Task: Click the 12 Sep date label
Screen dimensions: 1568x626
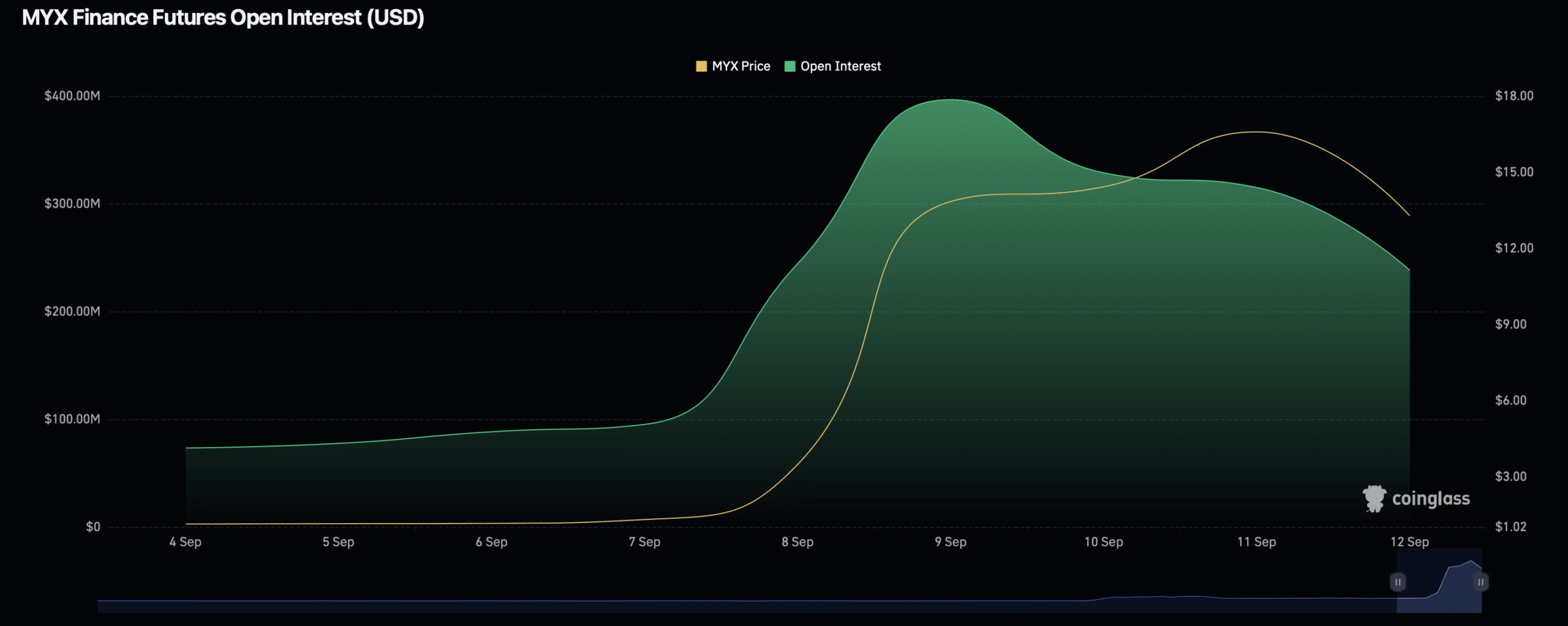Action: click(x=1409, y=541)
